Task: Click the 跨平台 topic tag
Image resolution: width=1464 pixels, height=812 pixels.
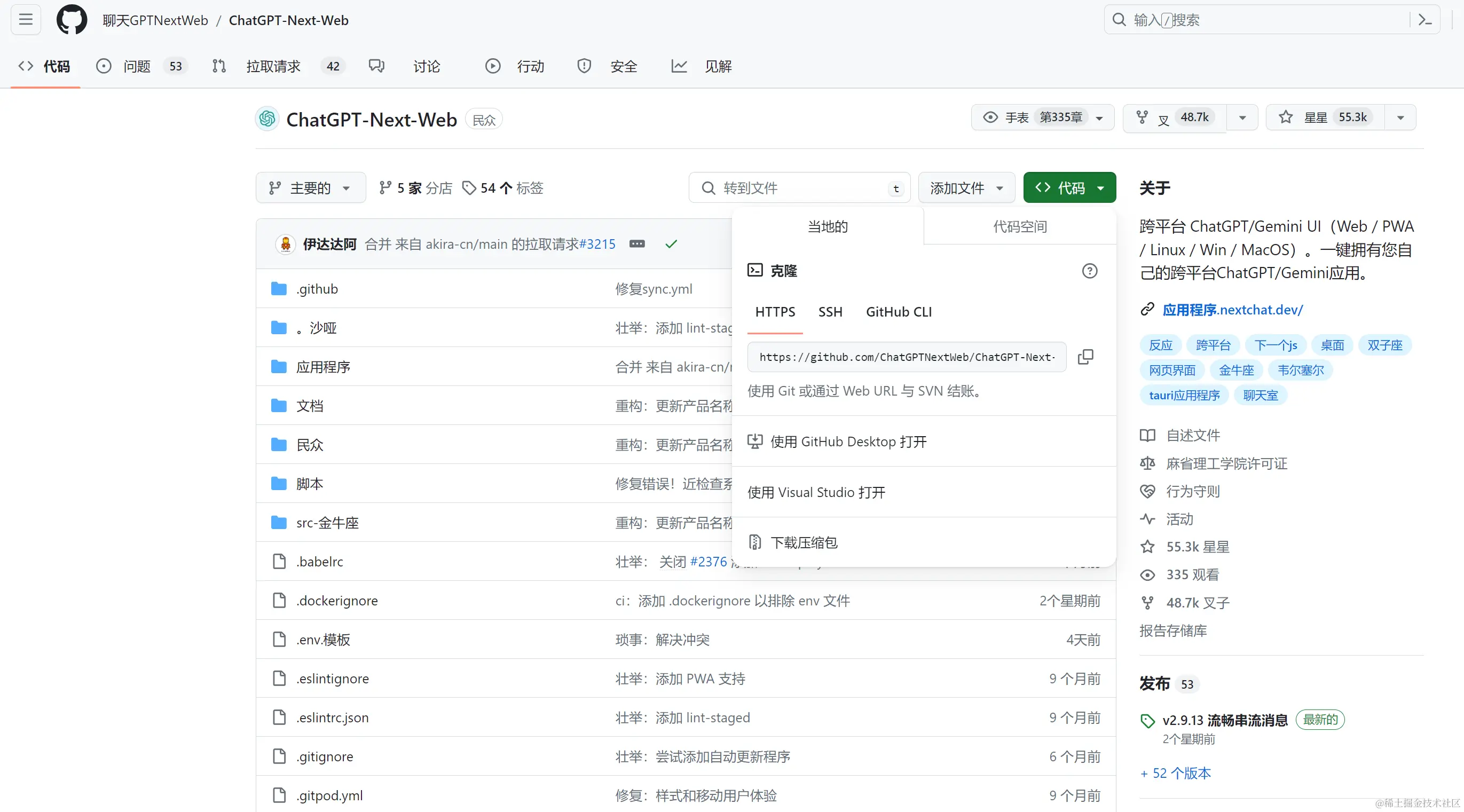Action: click(1213, 345)
